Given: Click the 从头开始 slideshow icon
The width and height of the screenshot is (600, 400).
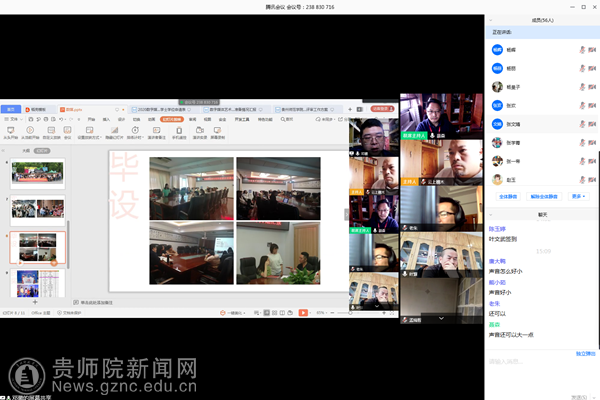Looking at the screenshot, I should pos(10,129).
